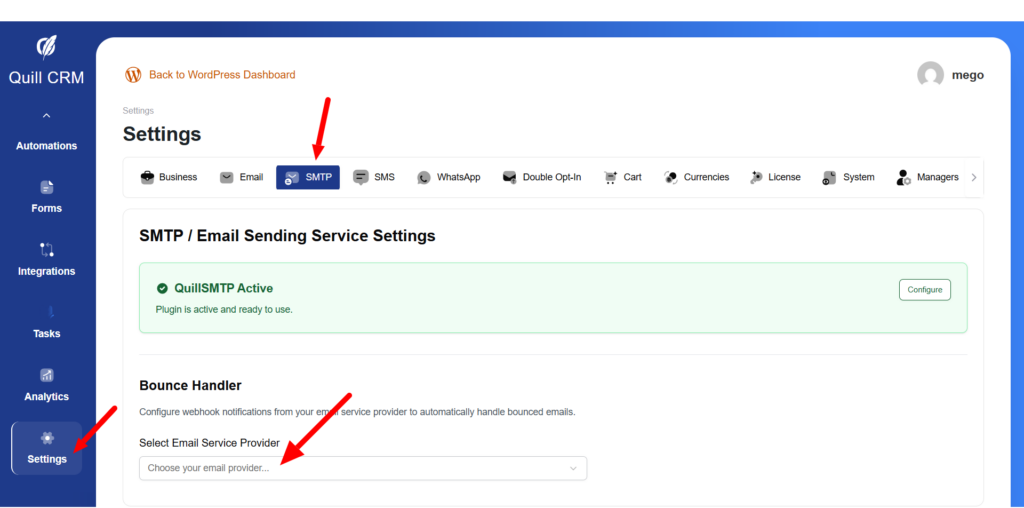The height and width of the screenshot is (508, 1024).
Task: Click the Settings gear in sidebar
Action: 47,438
